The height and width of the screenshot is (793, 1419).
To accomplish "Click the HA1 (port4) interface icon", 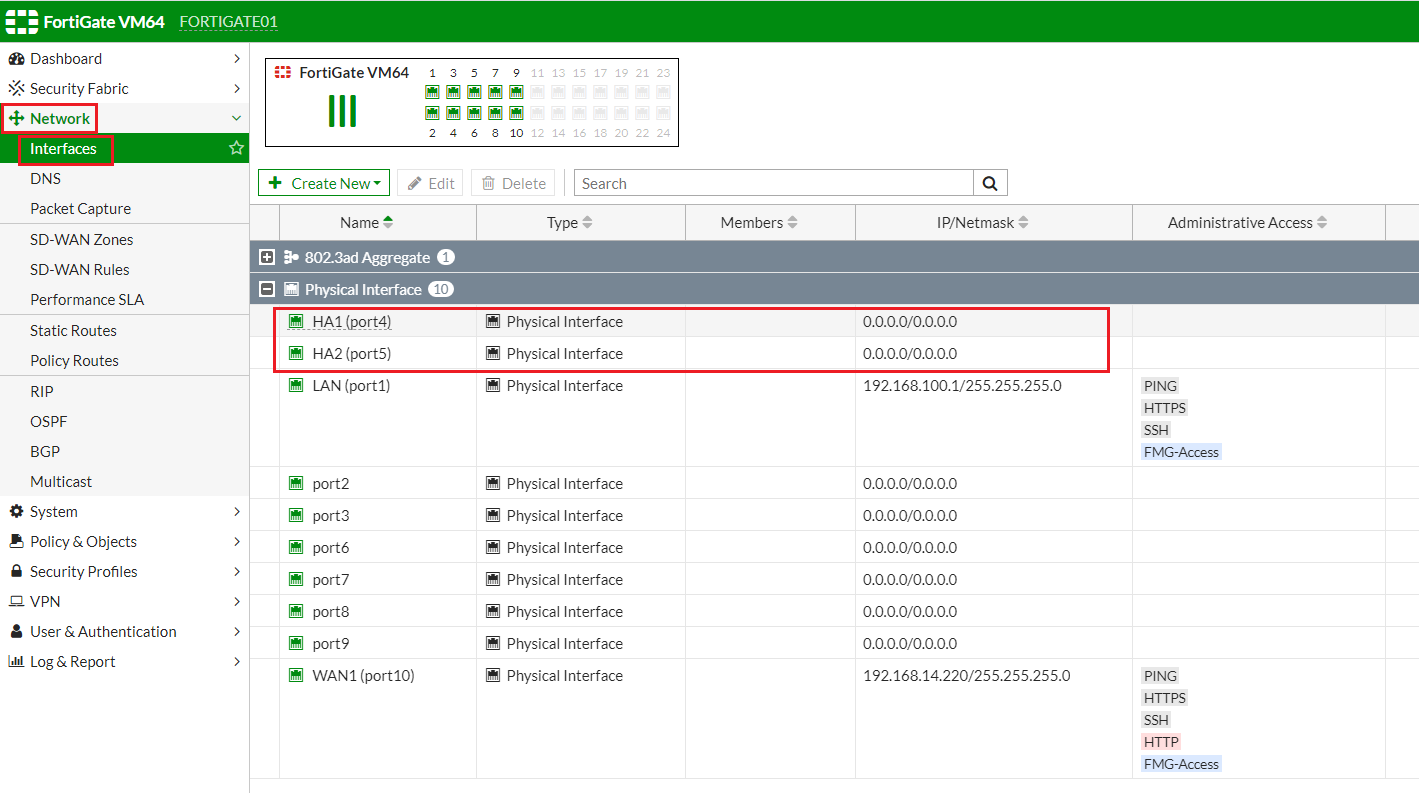I will [296, 321].
